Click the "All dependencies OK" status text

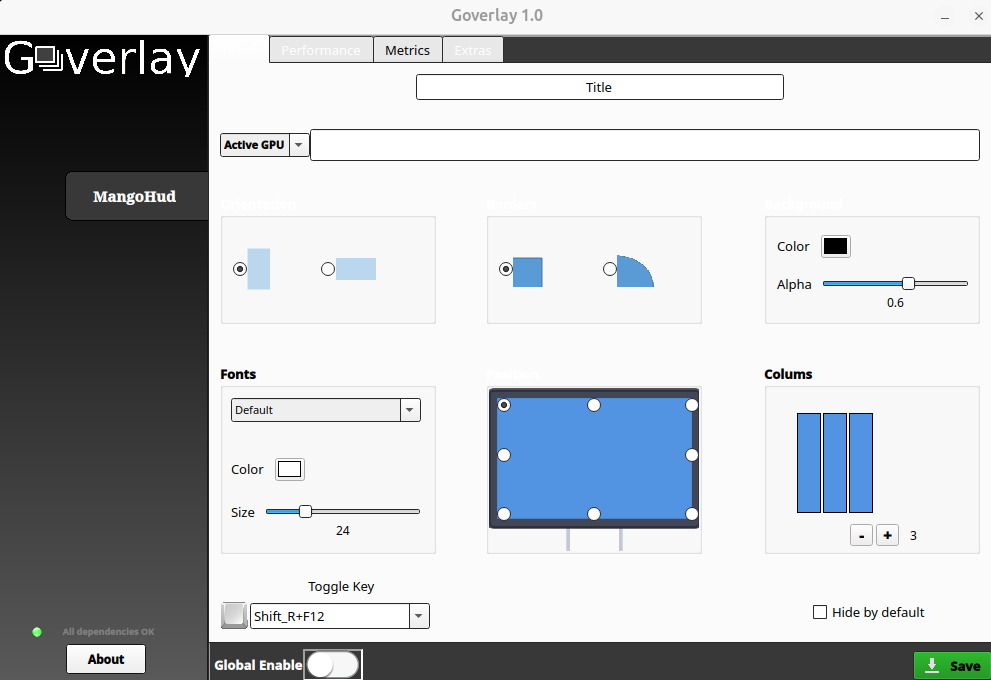click(108, 631)
